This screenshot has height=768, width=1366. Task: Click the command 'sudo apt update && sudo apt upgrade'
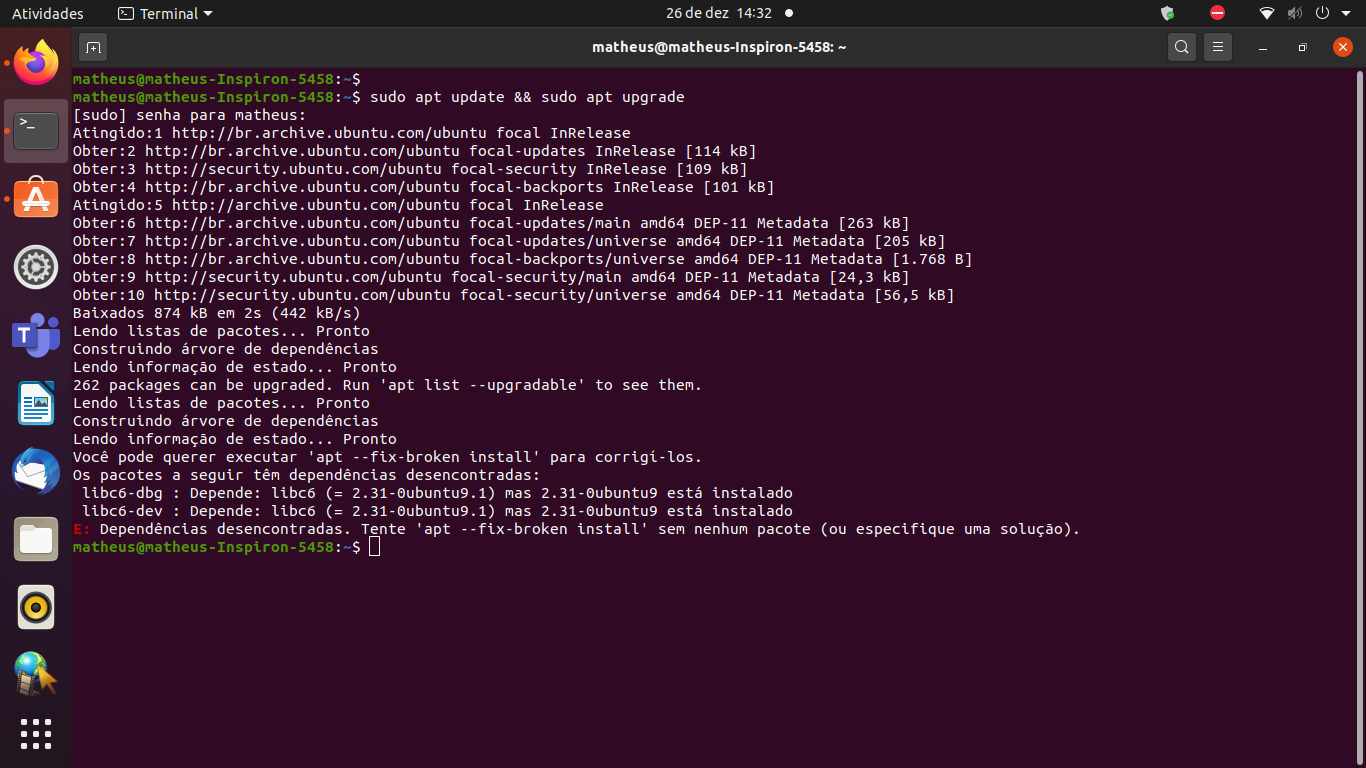point(527,97)
